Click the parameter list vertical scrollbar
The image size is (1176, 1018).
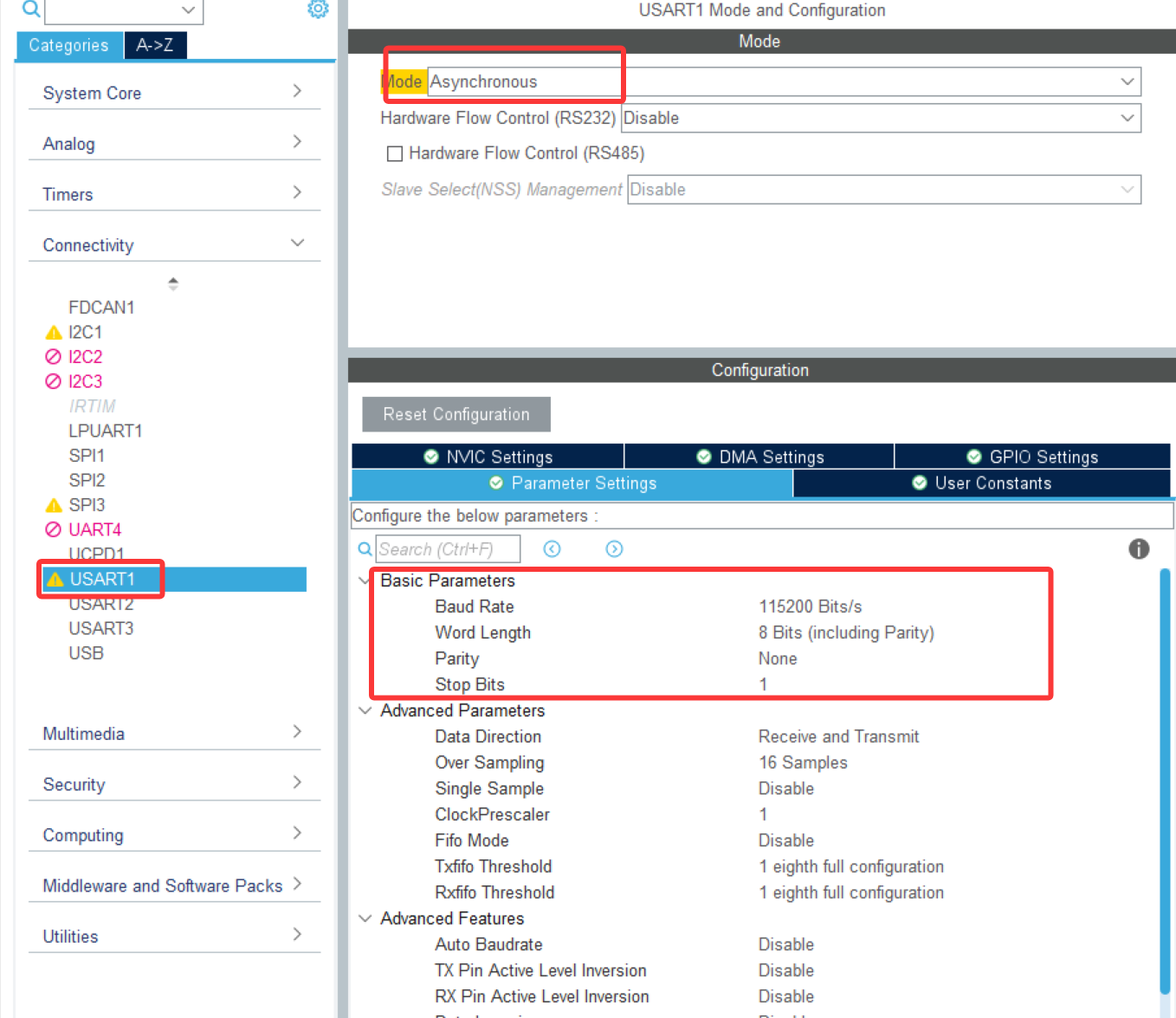1165,780
